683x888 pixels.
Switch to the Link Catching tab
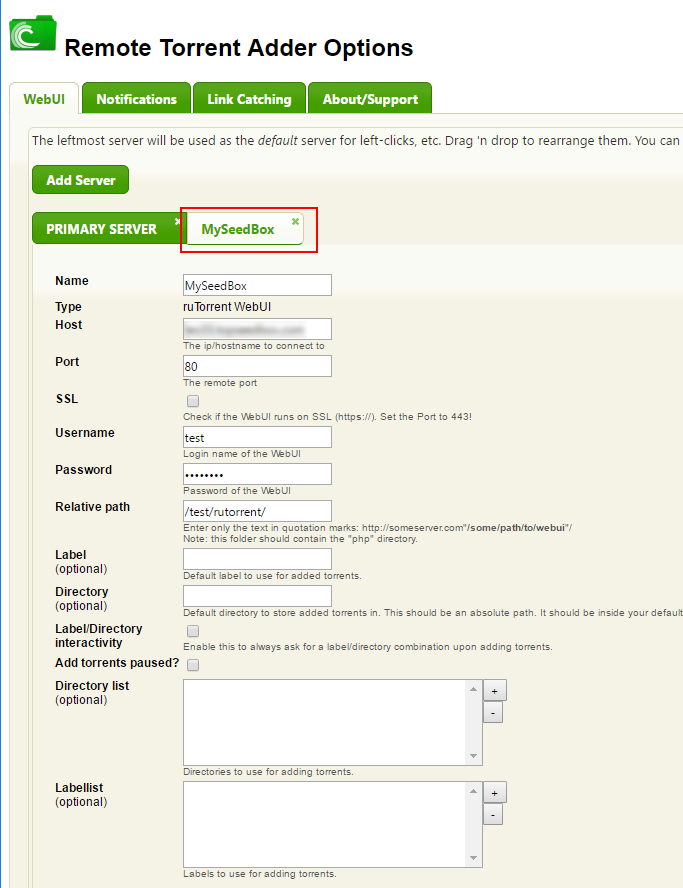tap(249, 99)
